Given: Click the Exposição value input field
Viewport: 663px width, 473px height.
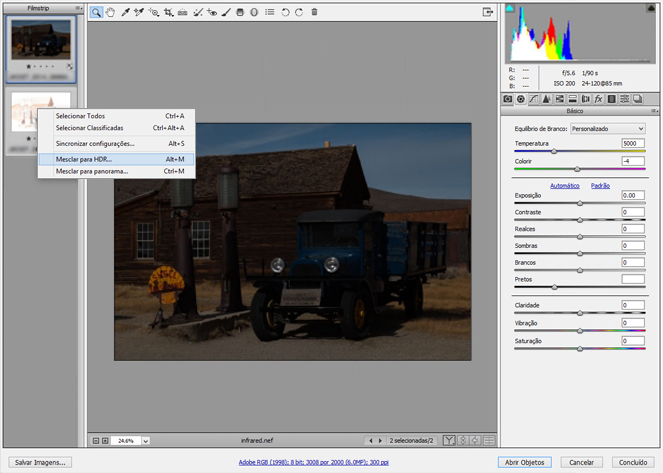Looking at the screenshot, I should point(632,196).
